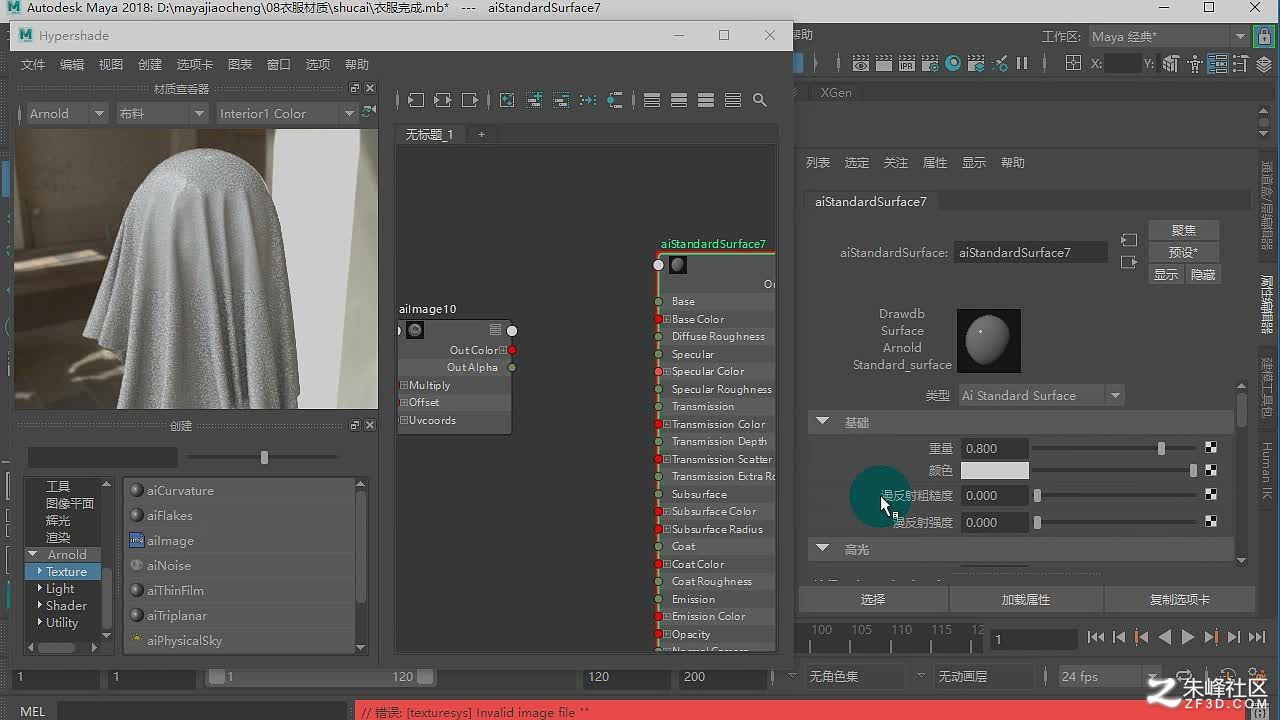Click Input and output connections icon
Viewport: 1280px width, 720px height.
[443, 100]
